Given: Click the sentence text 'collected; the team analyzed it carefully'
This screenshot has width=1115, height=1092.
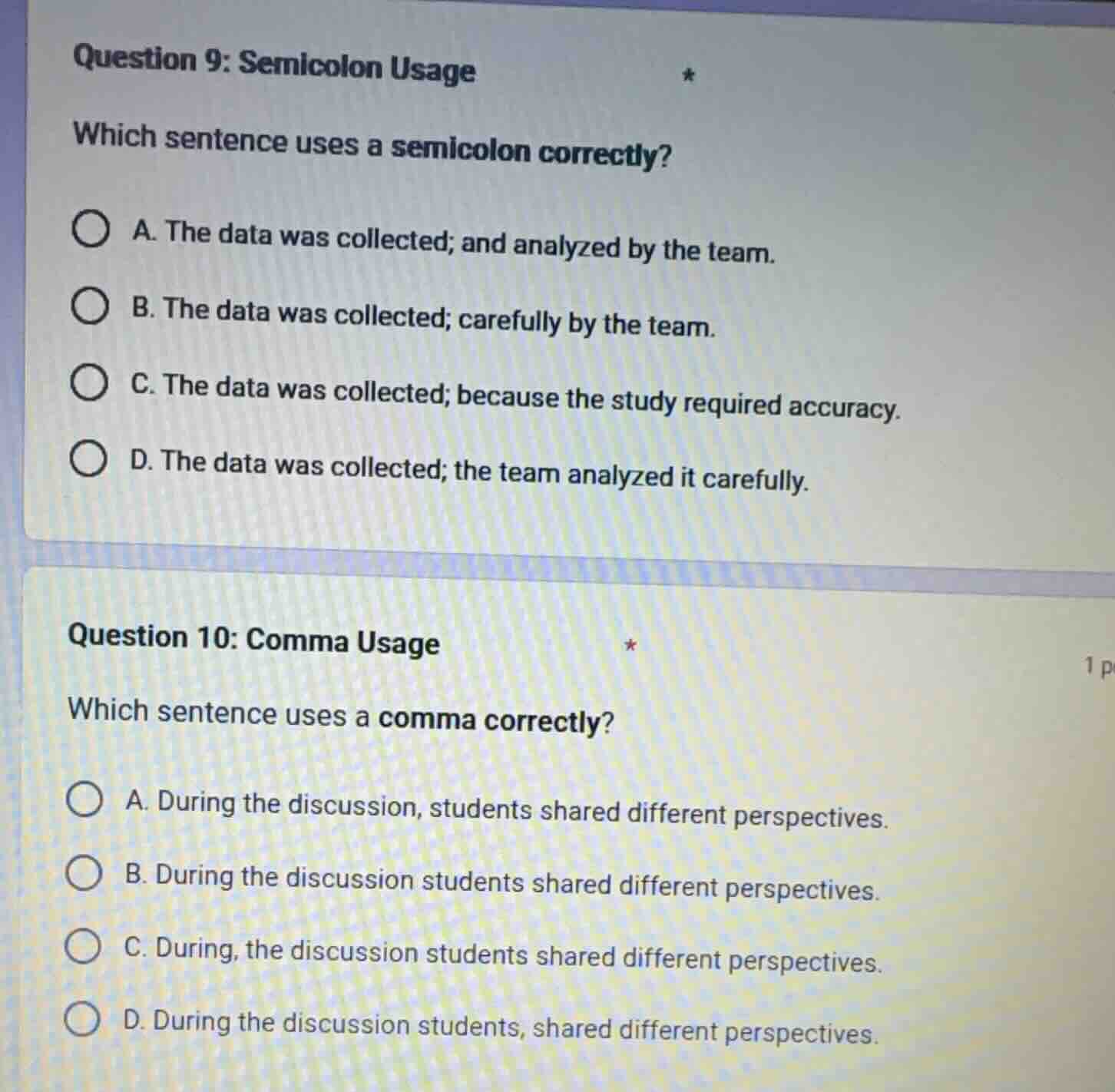Looking at the screenshot, I should 469,471.
